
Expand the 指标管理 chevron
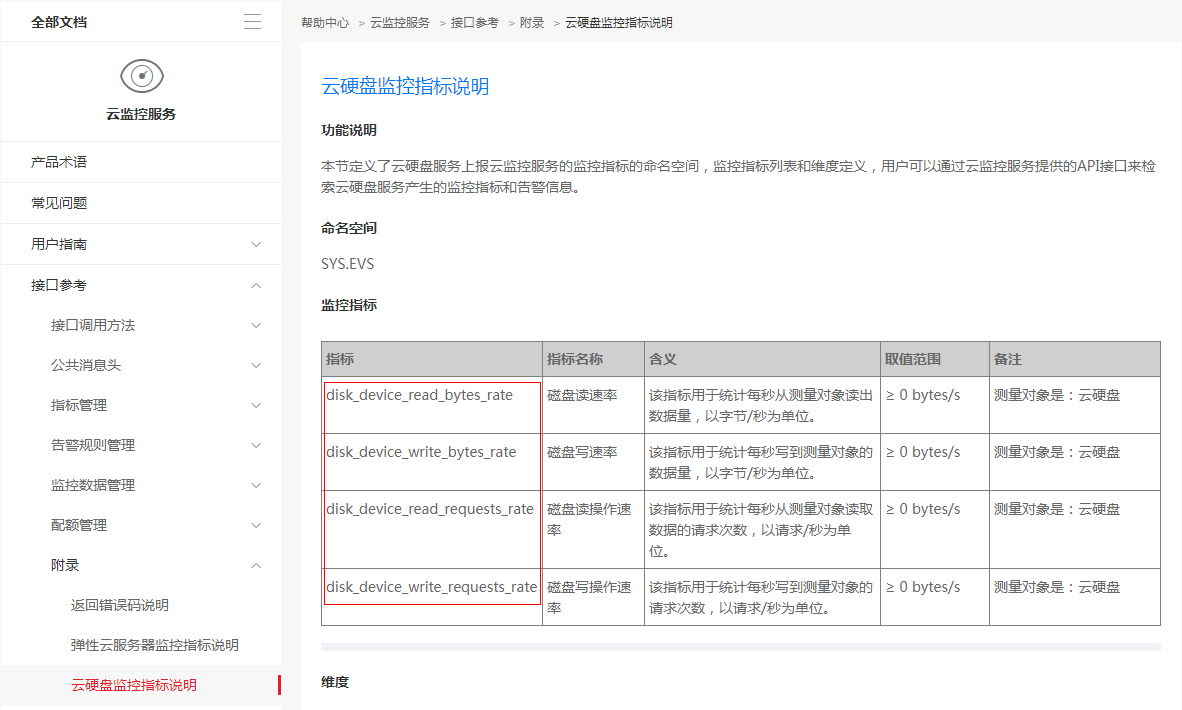pyautogui.click(x=256, y=405)
